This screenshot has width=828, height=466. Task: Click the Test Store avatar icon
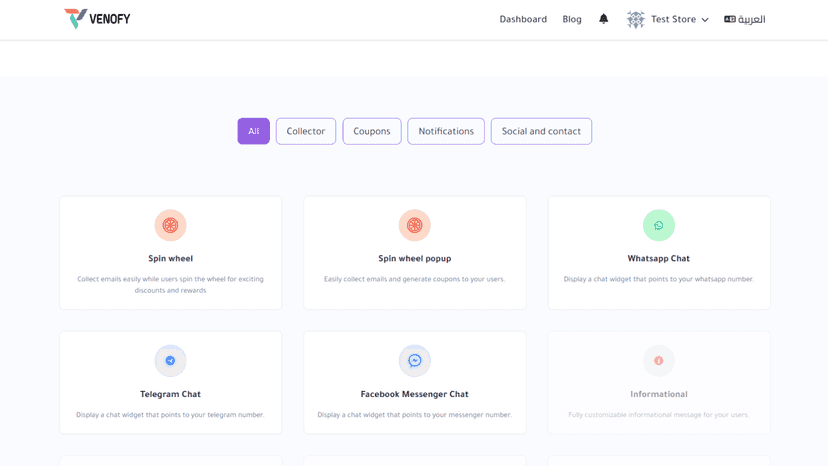[x=636, y=20]
